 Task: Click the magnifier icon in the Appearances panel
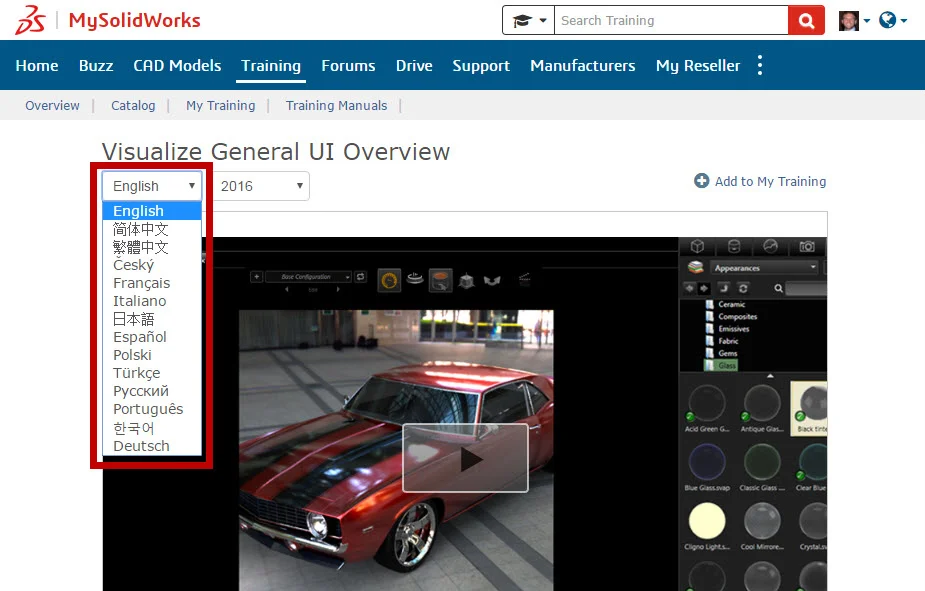tap(778, 288)
